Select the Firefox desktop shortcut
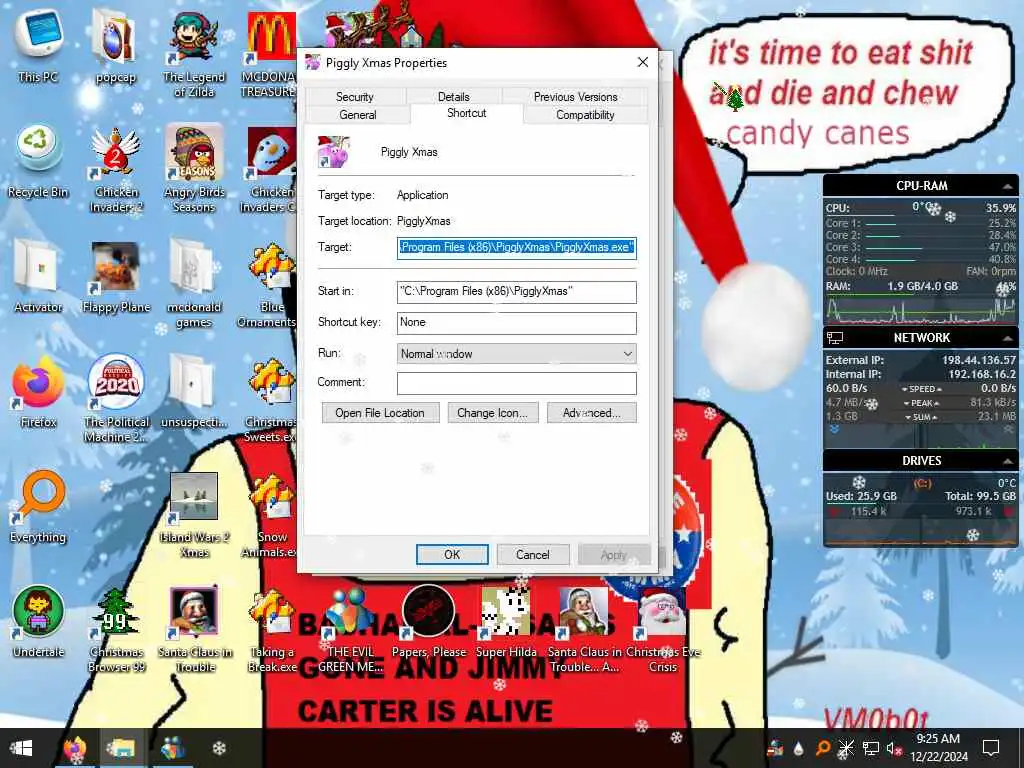 click(38, 391)
